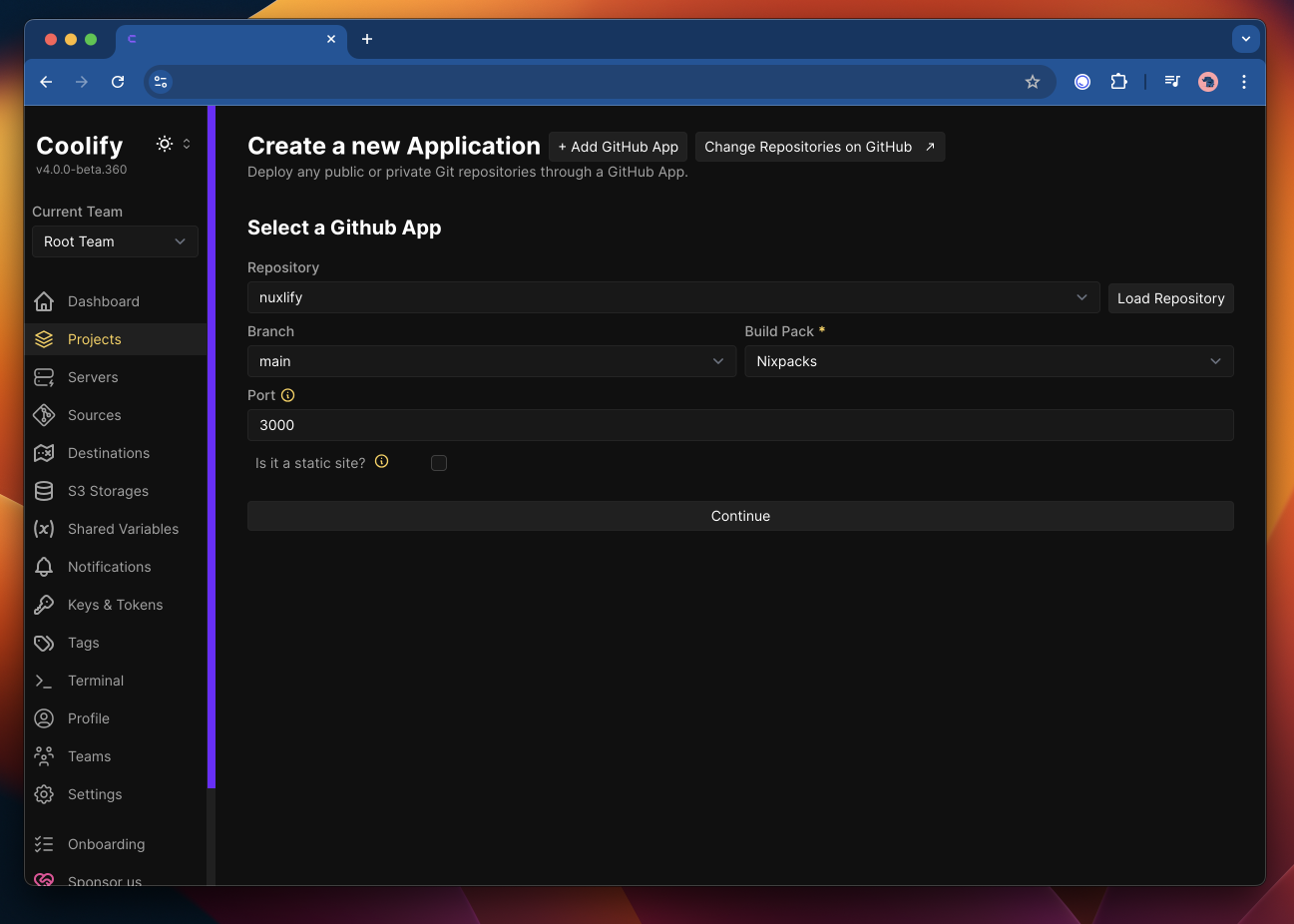
Task: Open the Root Team selector
Action: (115, 241)
